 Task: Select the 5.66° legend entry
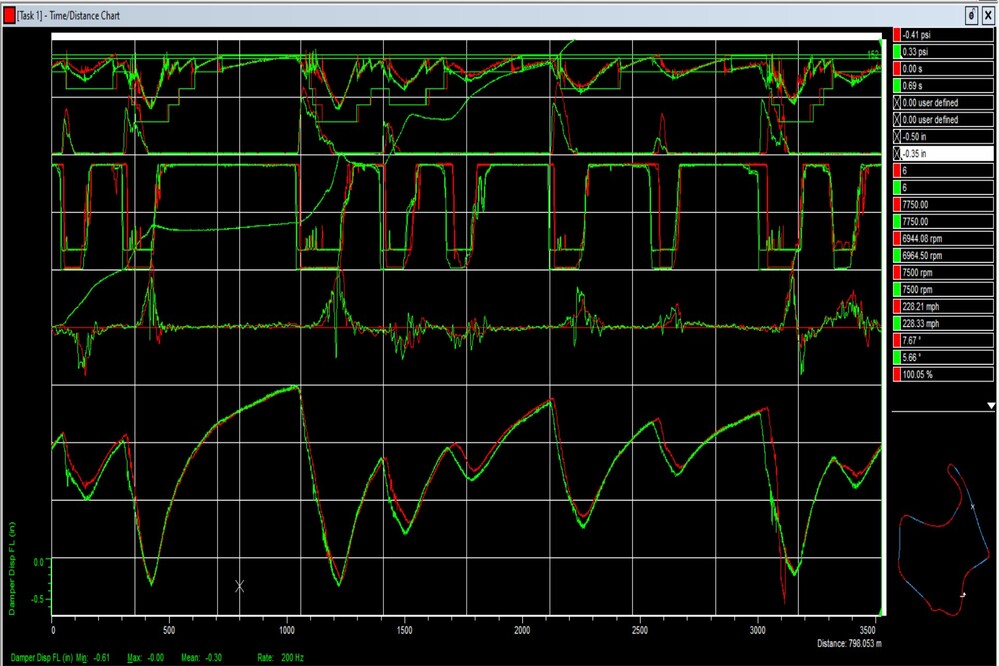(943, 358)
